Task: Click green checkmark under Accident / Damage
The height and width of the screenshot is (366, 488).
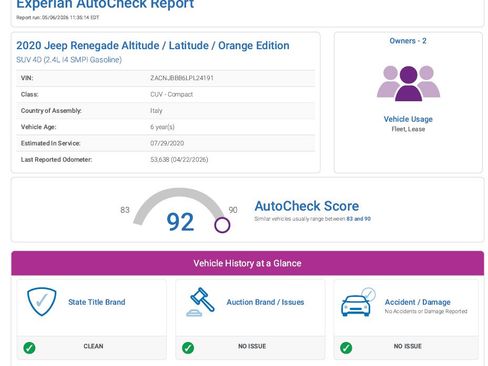Action: coord(346,348)
